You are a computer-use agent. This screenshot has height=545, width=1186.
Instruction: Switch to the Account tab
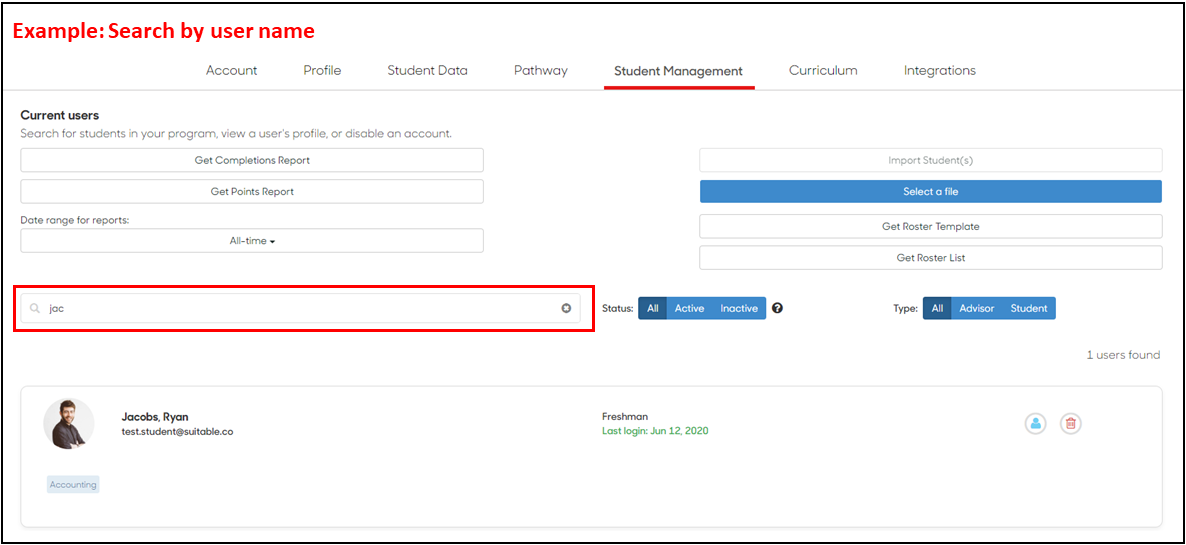pyautogui.click(x=231, y=70)
